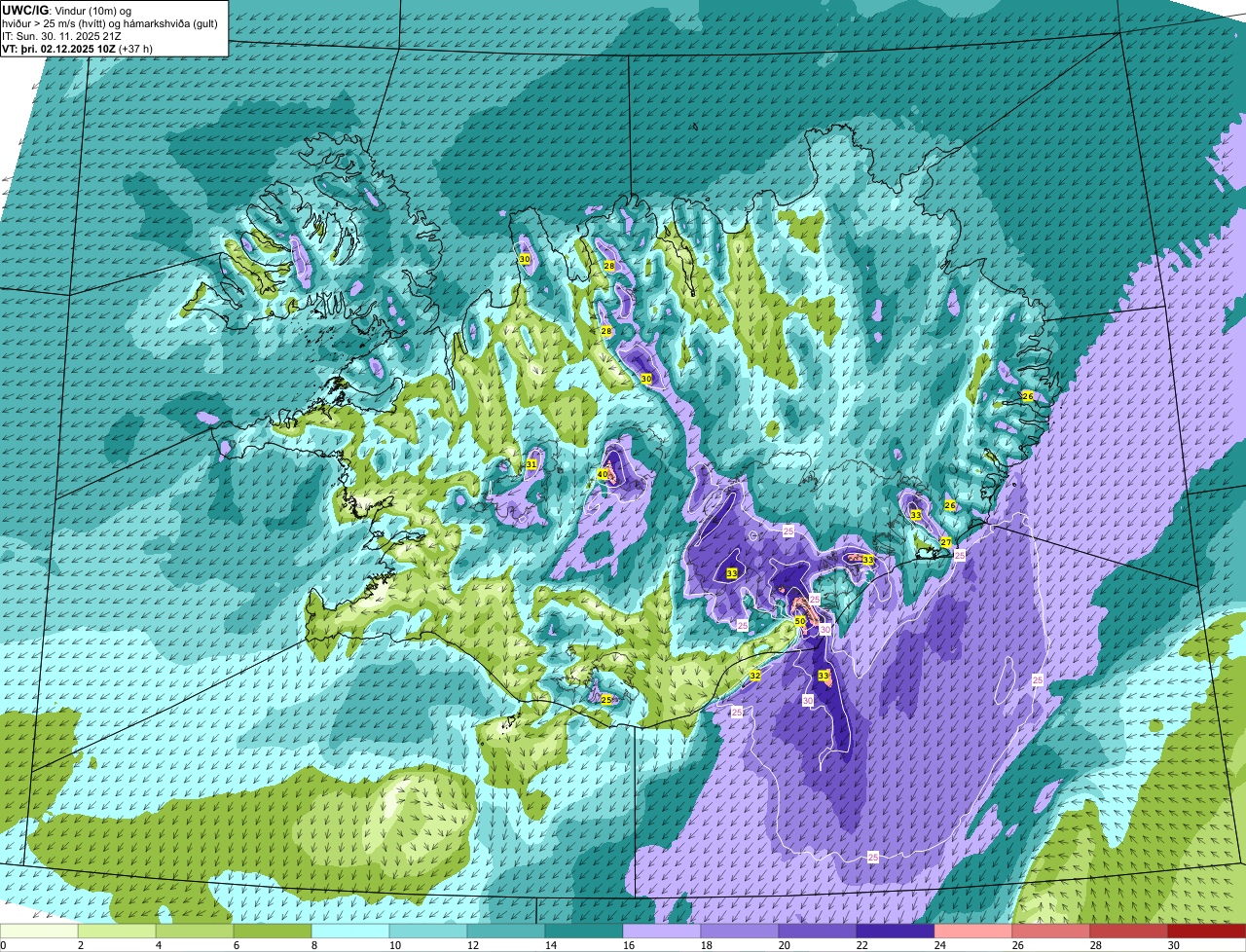Pick the teal 12–14 m/s scale swatch

[506, 931]
